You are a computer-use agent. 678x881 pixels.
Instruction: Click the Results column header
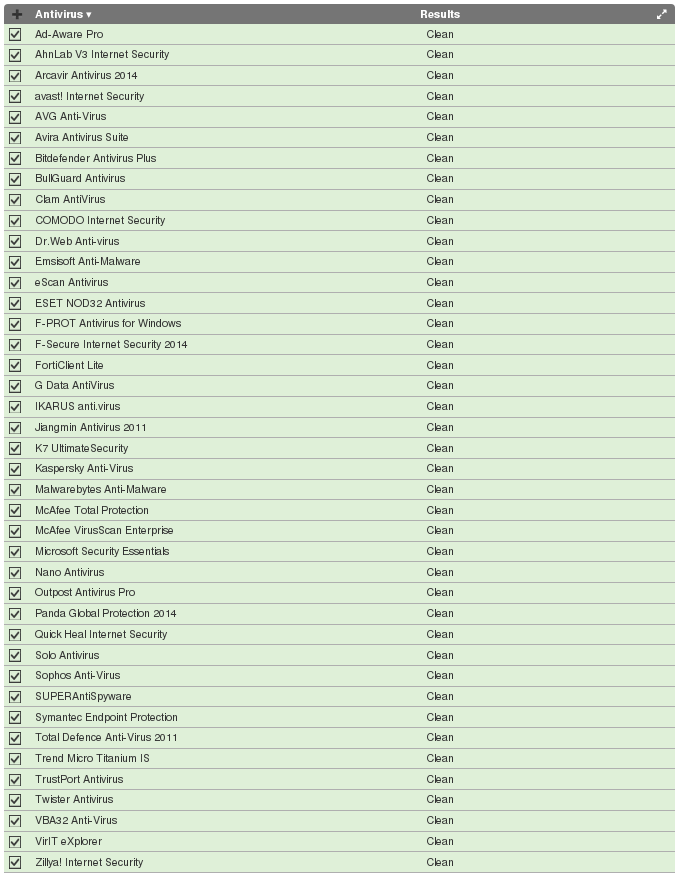point(440,14)
